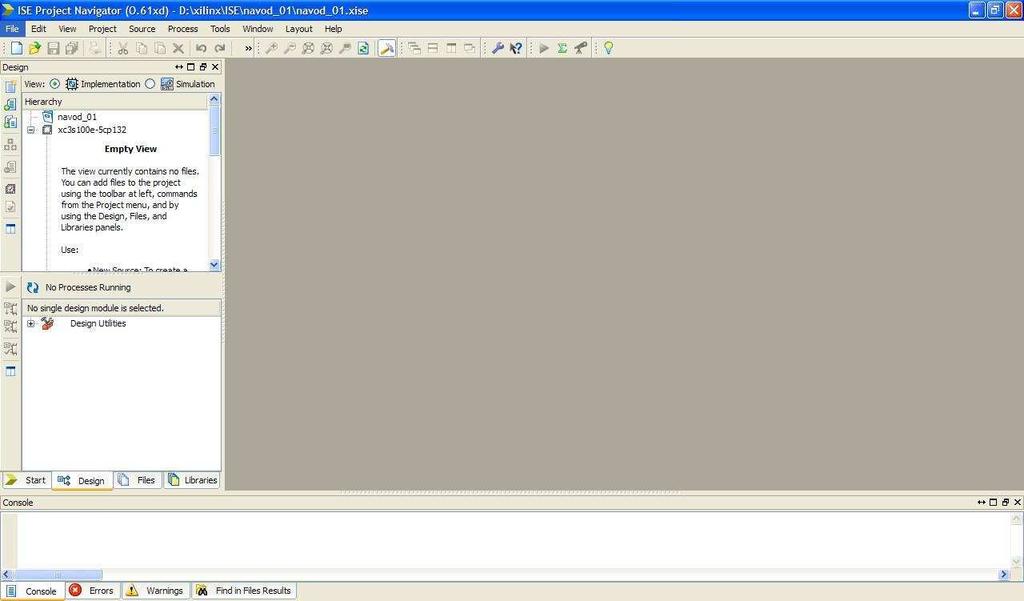Click the wrench settings toolbar icon
Screen dimensions: 1024x601
click(498, 48)
